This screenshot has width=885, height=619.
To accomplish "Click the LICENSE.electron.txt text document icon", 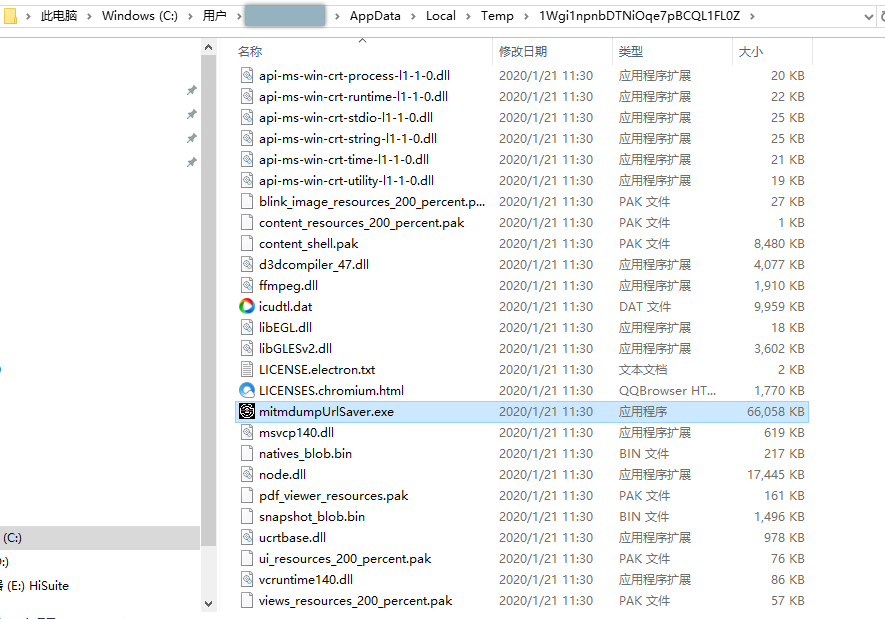I will pos(247,370).
